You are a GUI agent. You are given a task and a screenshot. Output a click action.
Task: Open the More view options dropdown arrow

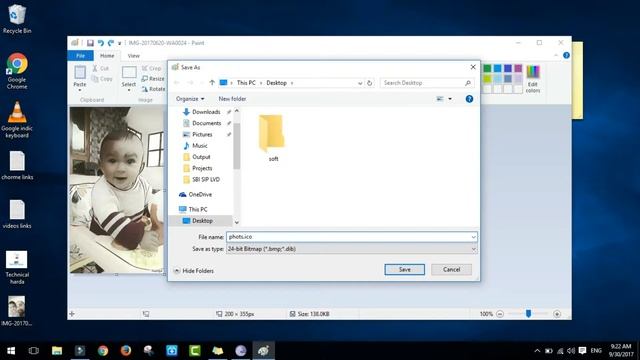450,99
